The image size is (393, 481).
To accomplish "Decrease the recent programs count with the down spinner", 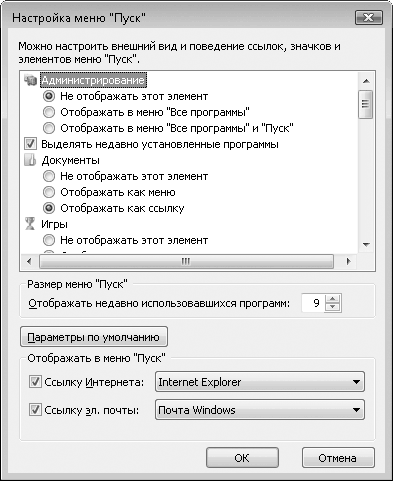I will [x=332, y=307].
